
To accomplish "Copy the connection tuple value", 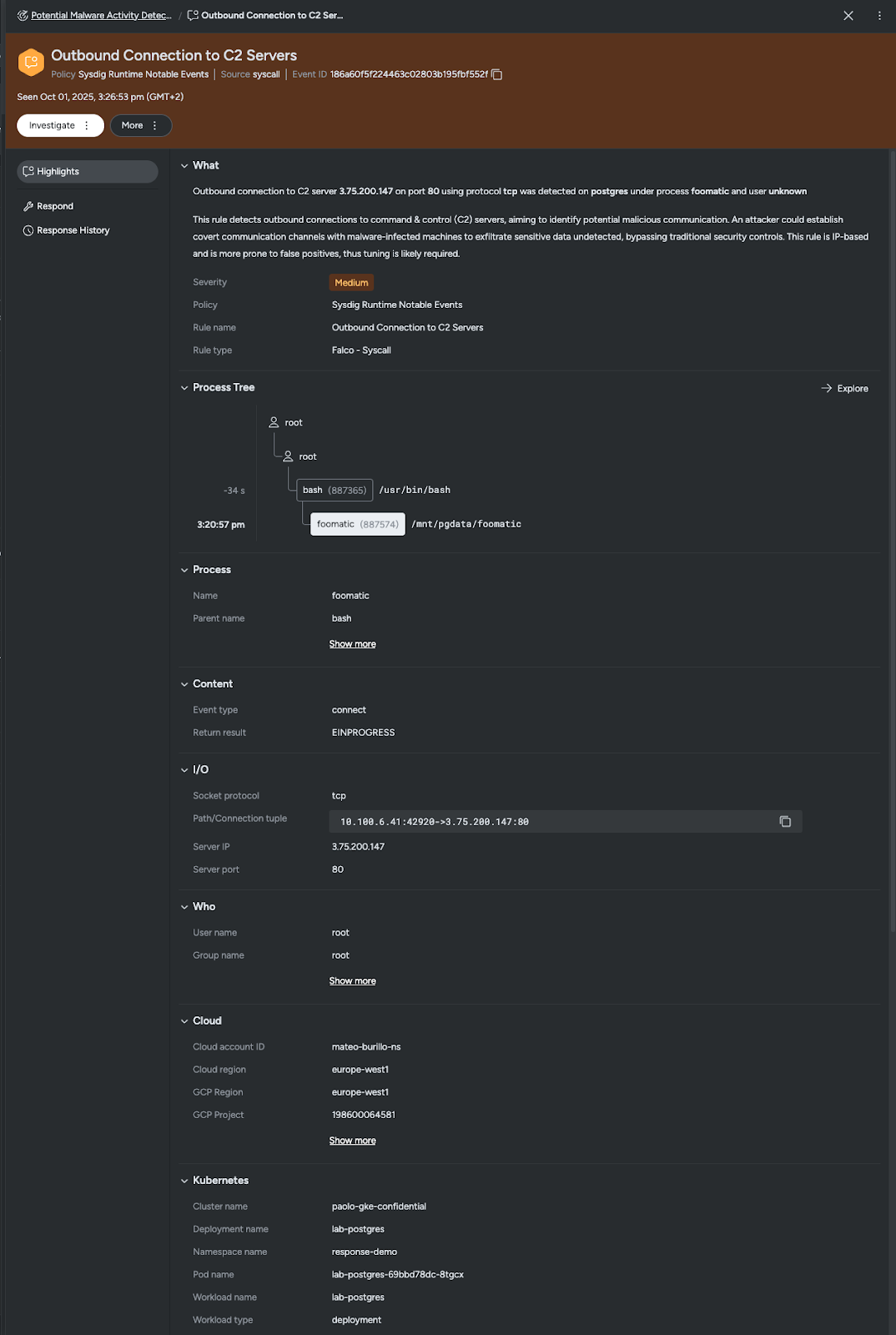I will click(785, 822).
